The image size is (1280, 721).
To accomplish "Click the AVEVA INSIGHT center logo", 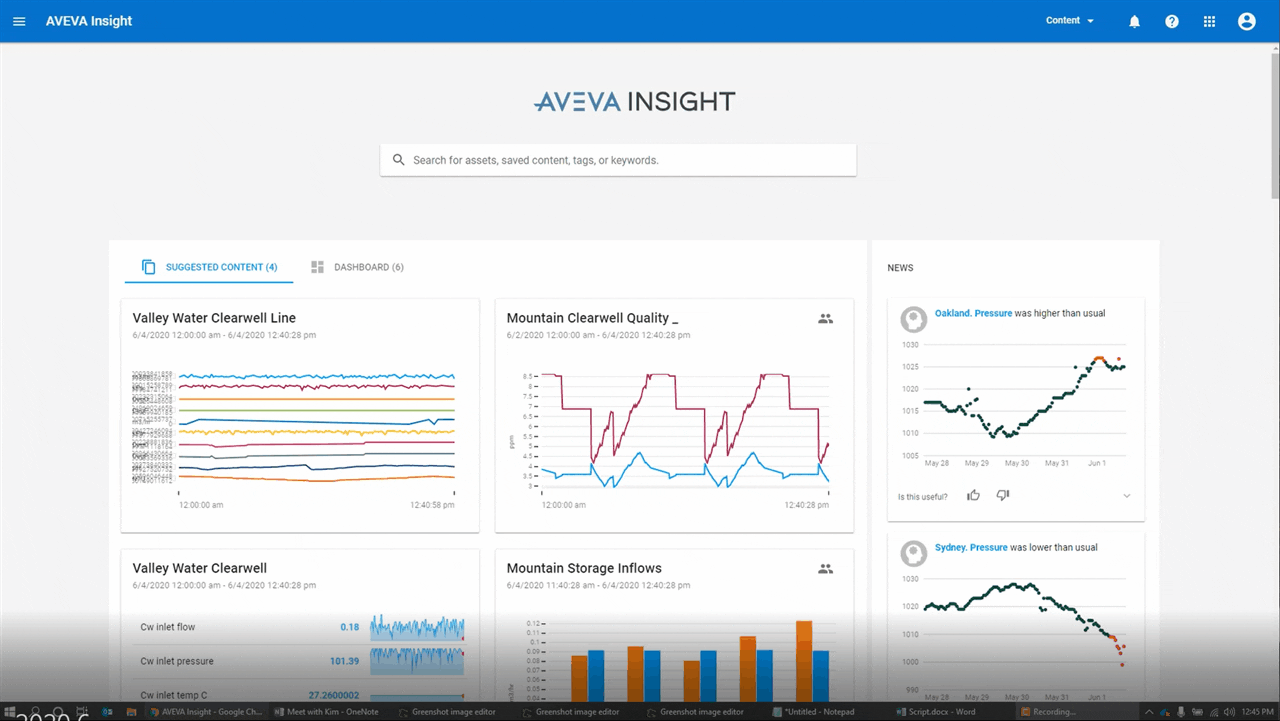I will [x=635, y=101].
